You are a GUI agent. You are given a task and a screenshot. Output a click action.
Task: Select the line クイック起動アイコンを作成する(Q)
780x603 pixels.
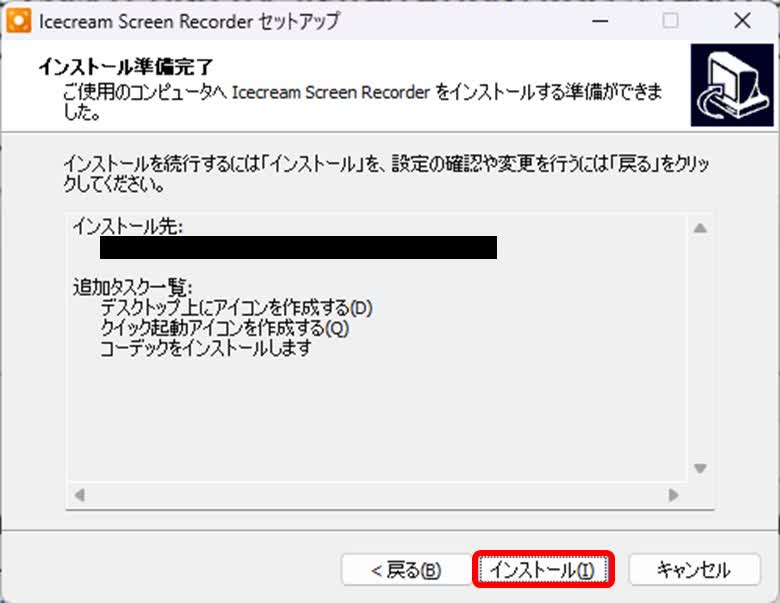tap(224, 327)
